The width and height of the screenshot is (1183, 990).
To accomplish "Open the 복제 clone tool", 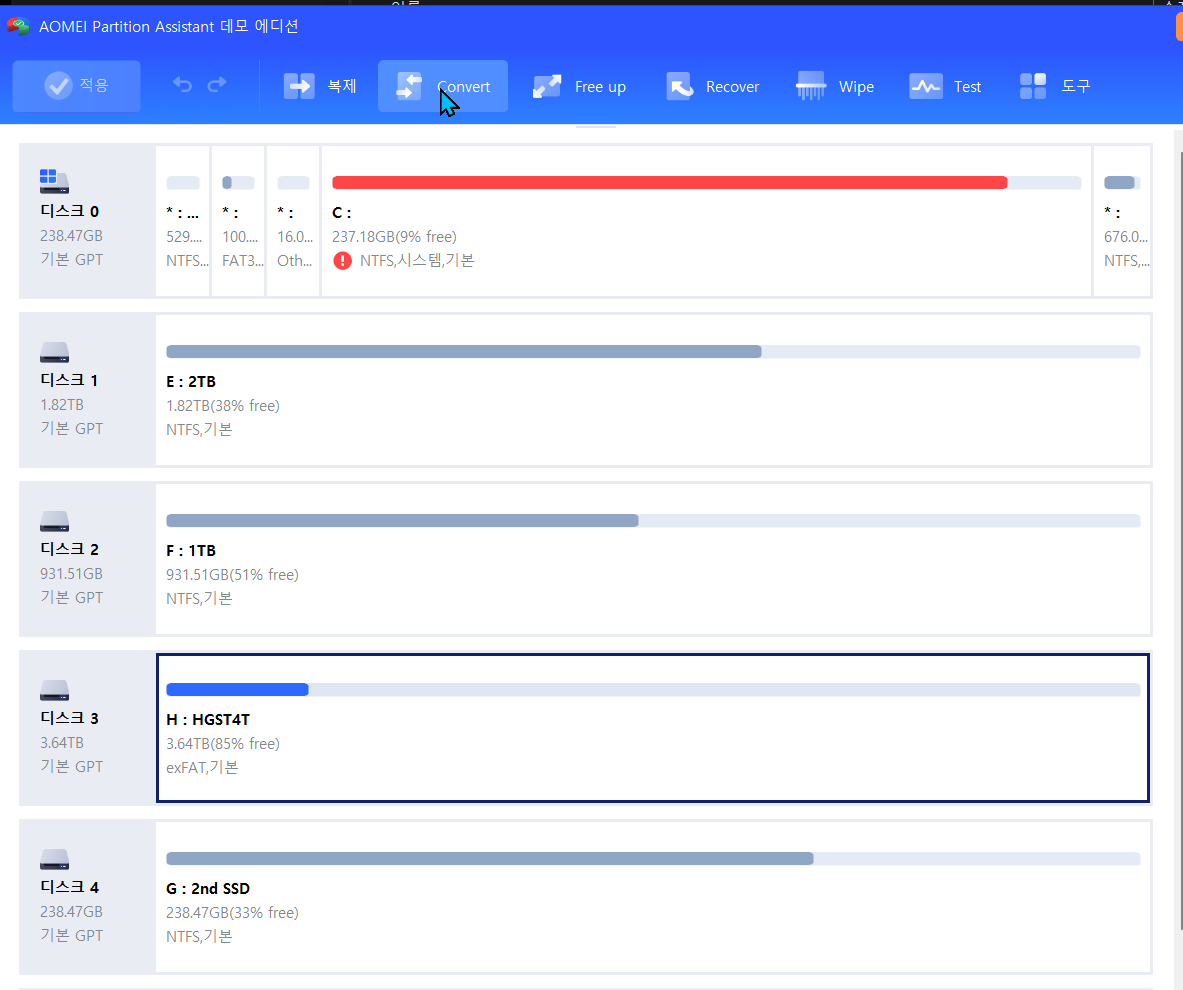I will (320, 86).
